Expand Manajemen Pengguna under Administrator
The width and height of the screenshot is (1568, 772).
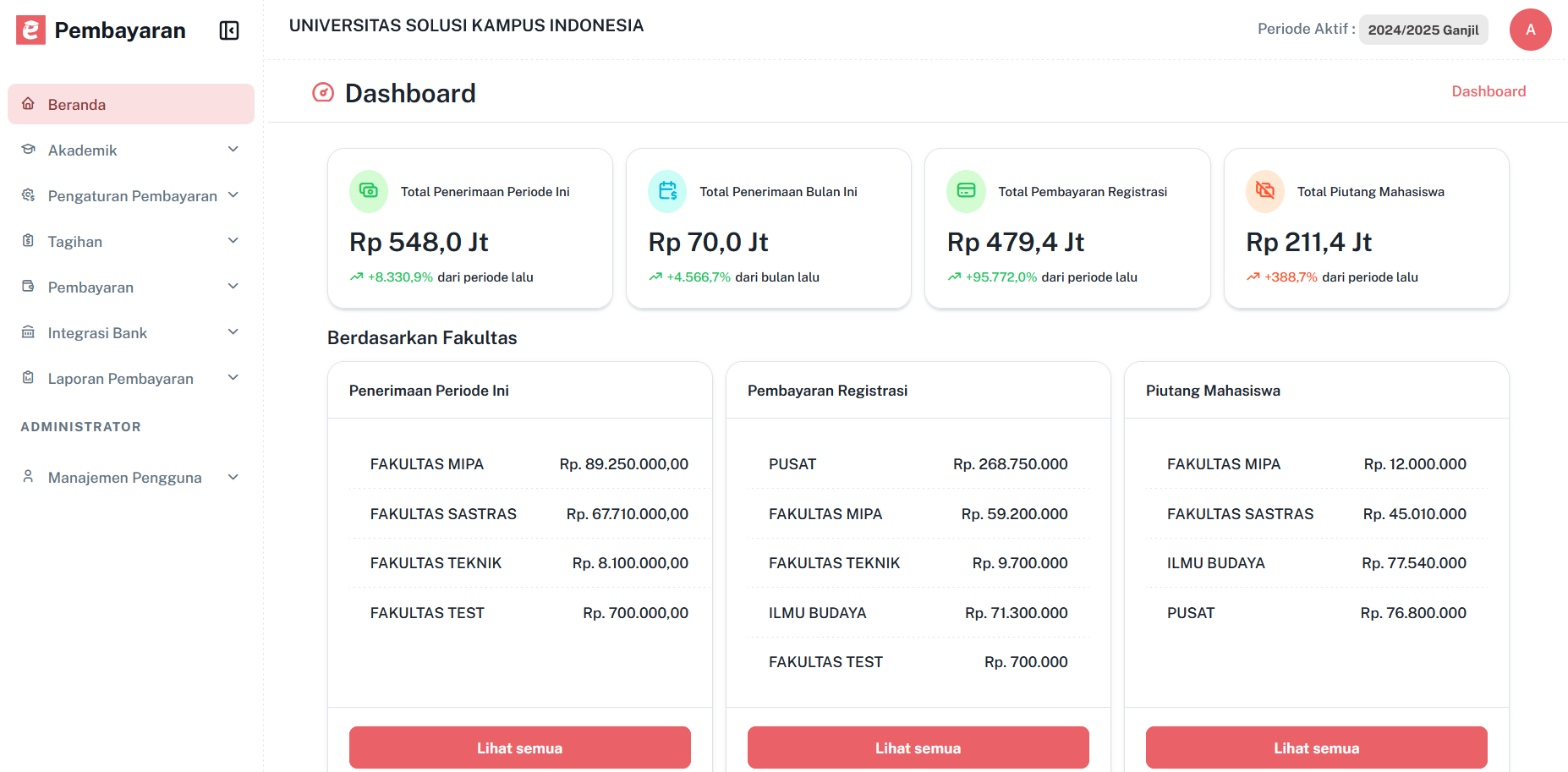233,477
